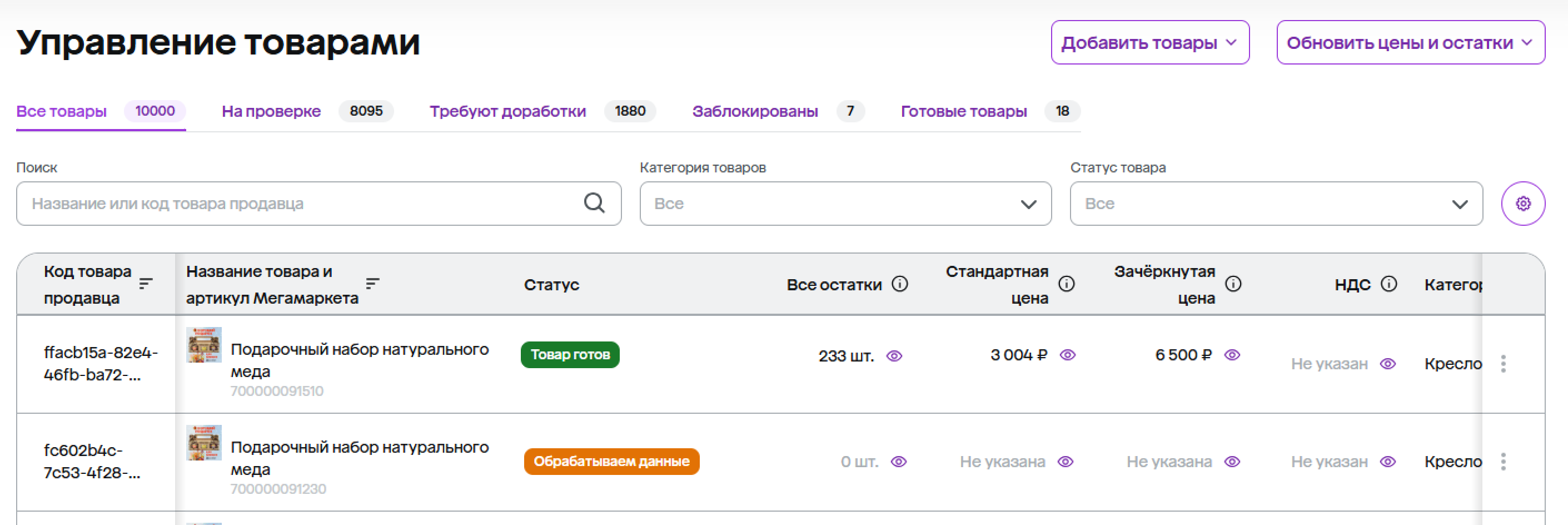Open thumbnail of product 700000091510
The height and width of the screenshot is (525, 1568).
tap(204, 345)
